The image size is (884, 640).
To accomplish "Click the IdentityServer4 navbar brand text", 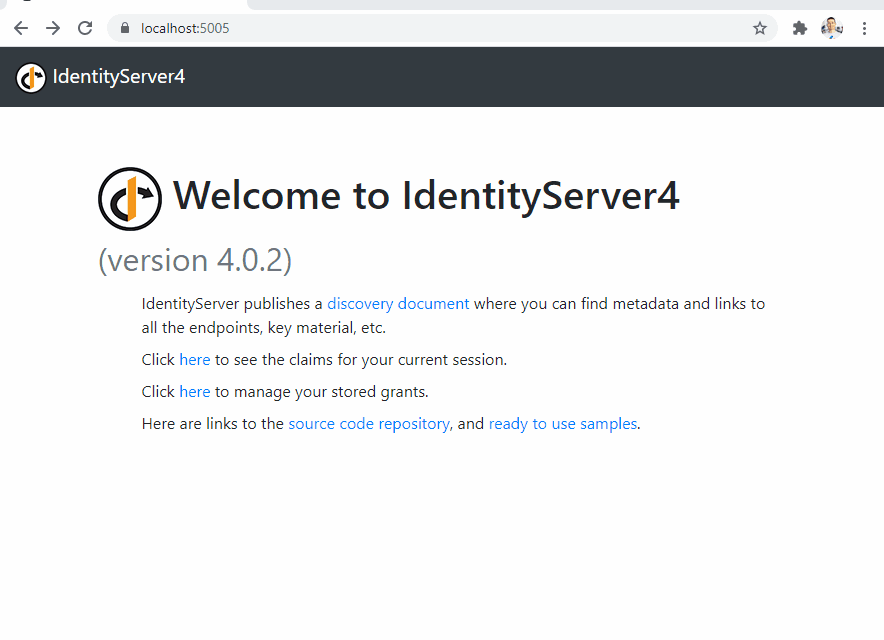I will point(118,77).
